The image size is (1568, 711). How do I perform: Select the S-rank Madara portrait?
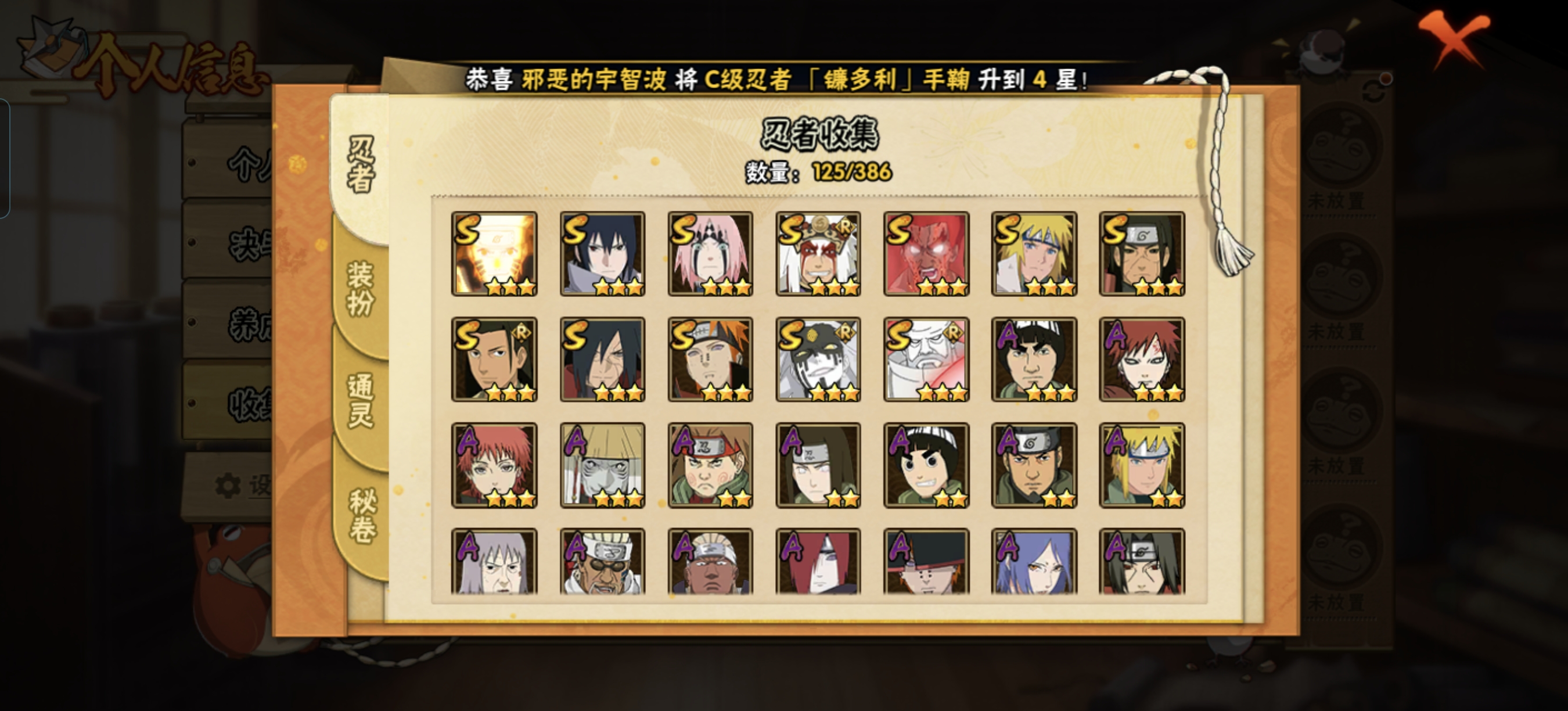pyautogui.click(x=602, y=359)
